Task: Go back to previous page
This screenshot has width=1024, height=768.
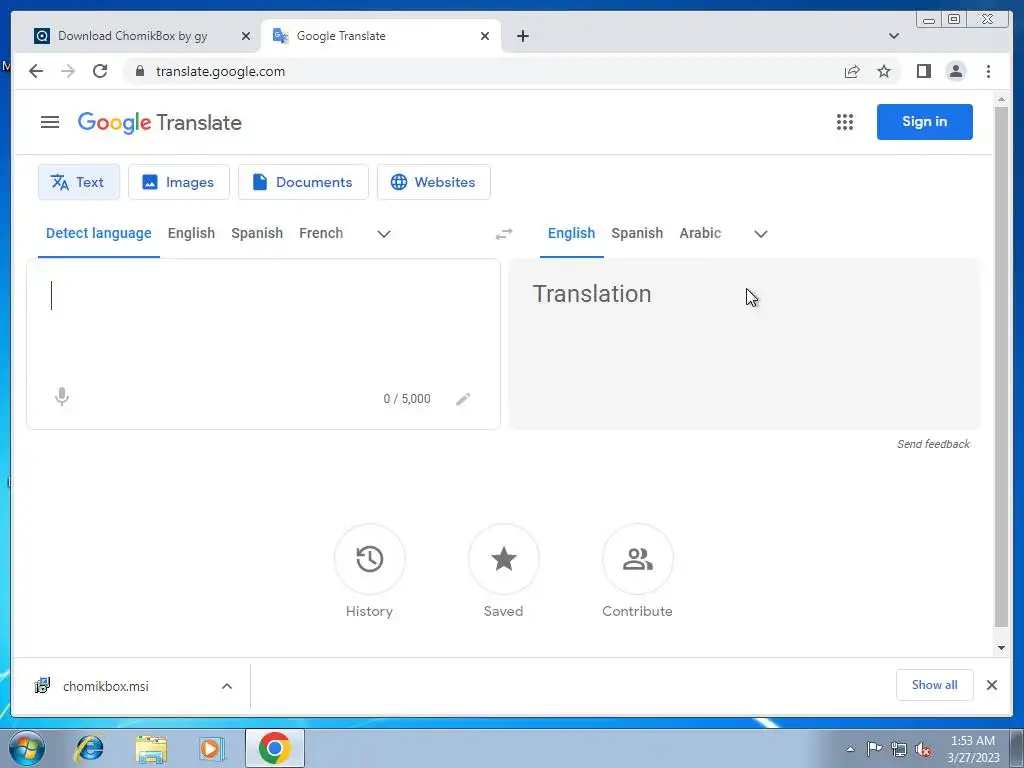Action: click(x=36, y=71)
